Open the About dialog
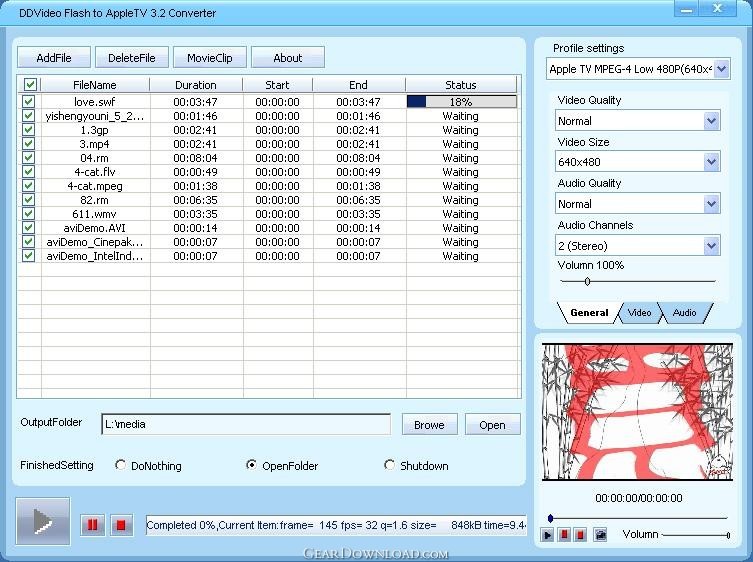Image resolution: width=753 pixels, height=562 pixels. point(288,58)
